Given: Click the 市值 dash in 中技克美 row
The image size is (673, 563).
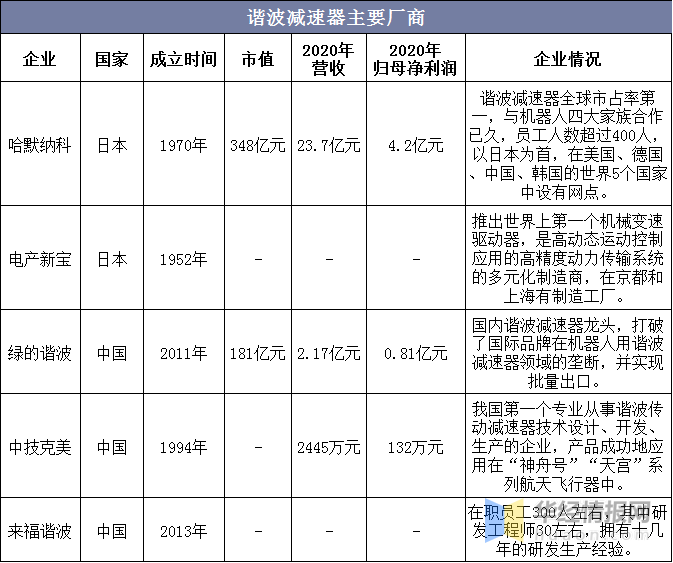Looking at the screenshot, I should [x=258, y=448].
